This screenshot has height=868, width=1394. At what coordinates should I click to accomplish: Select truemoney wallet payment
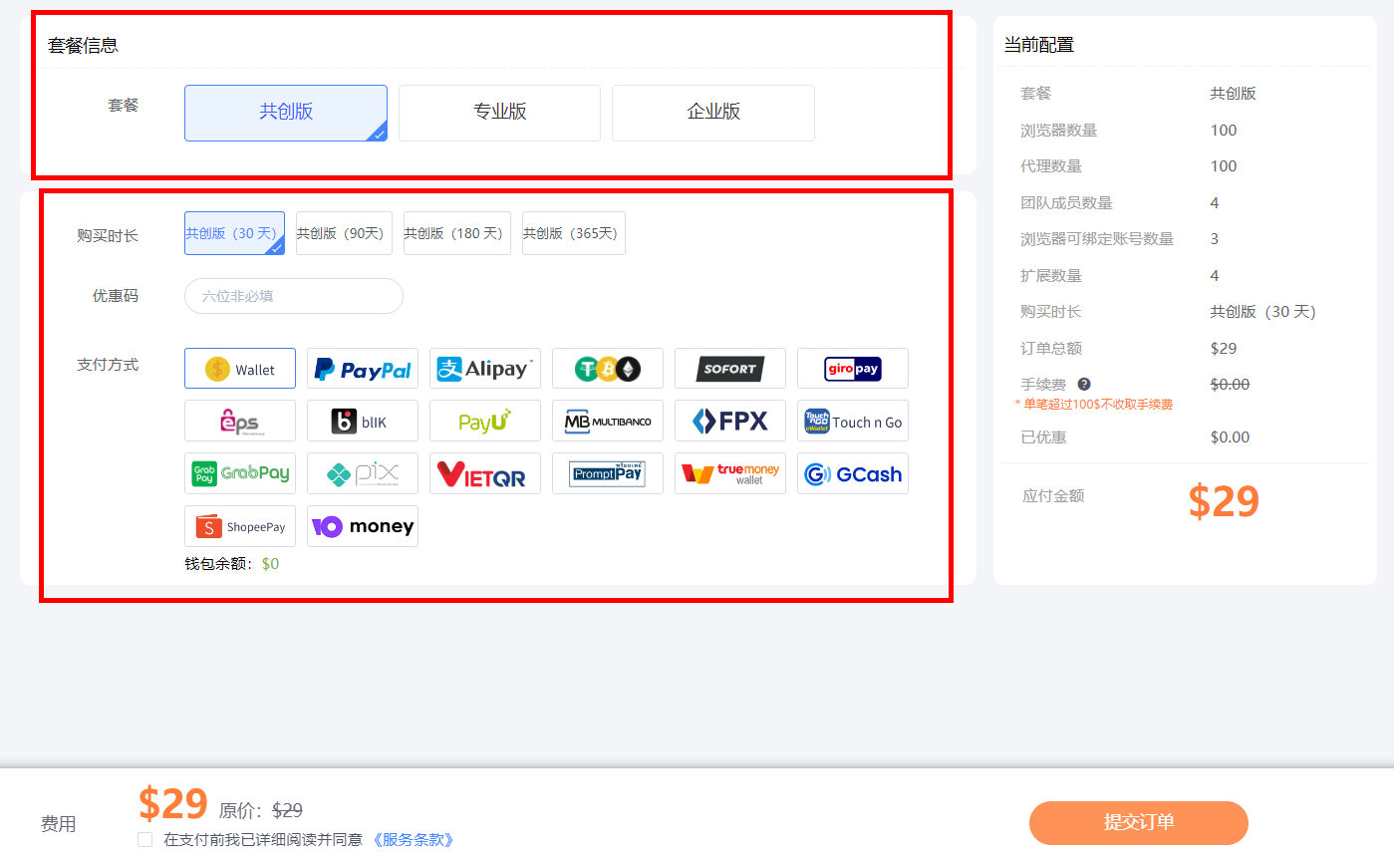(x=730, y=473)
